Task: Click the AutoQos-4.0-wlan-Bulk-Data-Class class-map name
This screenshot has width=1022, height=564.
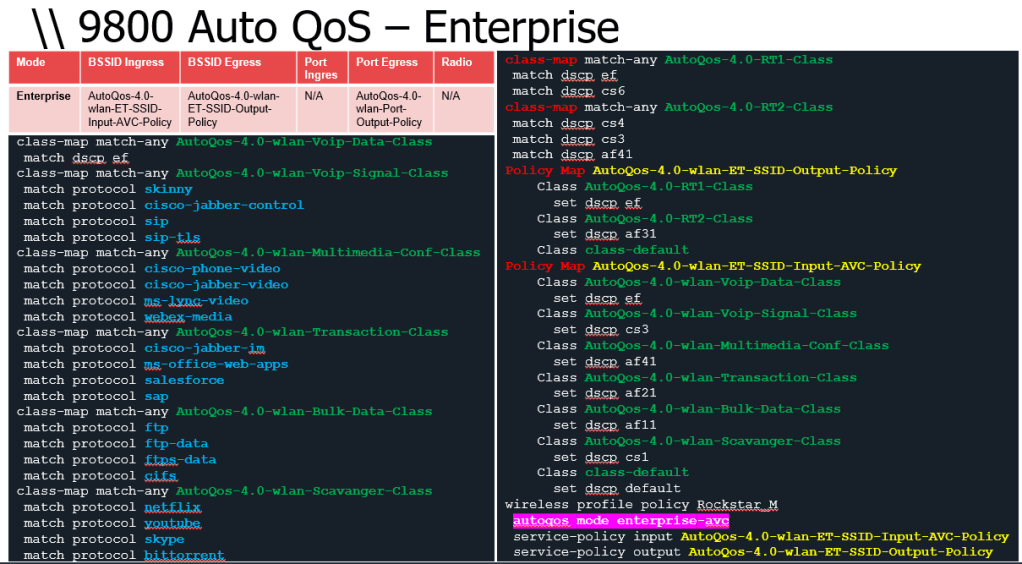Action: click(304, 411)
